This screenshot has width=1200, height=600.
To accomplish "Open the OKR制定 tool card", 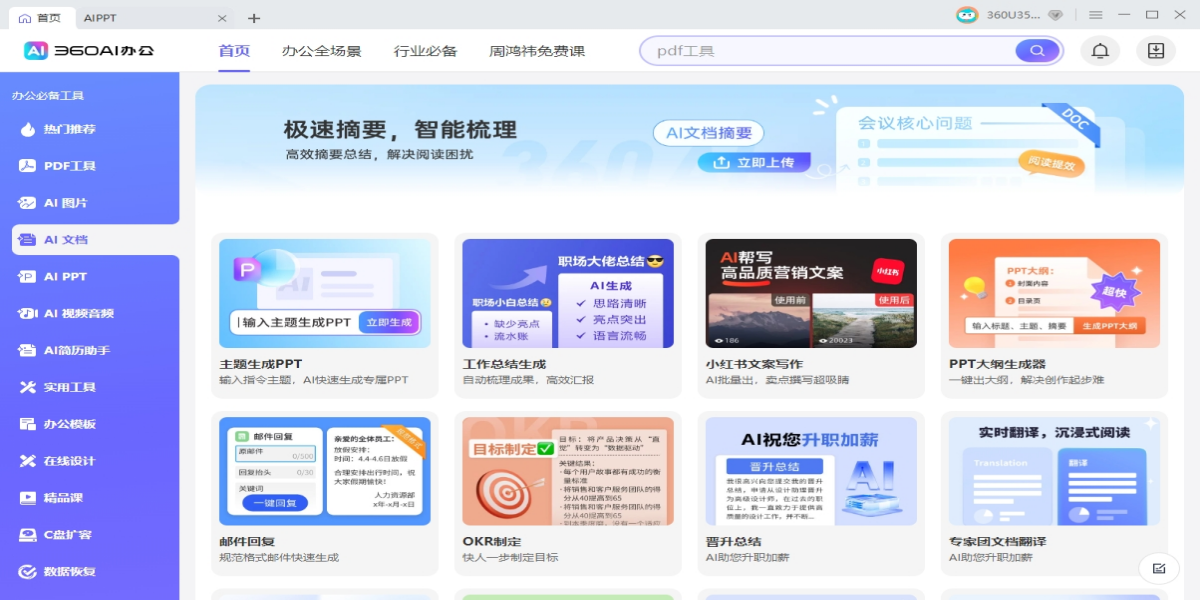I will click(x=568, y=471).
